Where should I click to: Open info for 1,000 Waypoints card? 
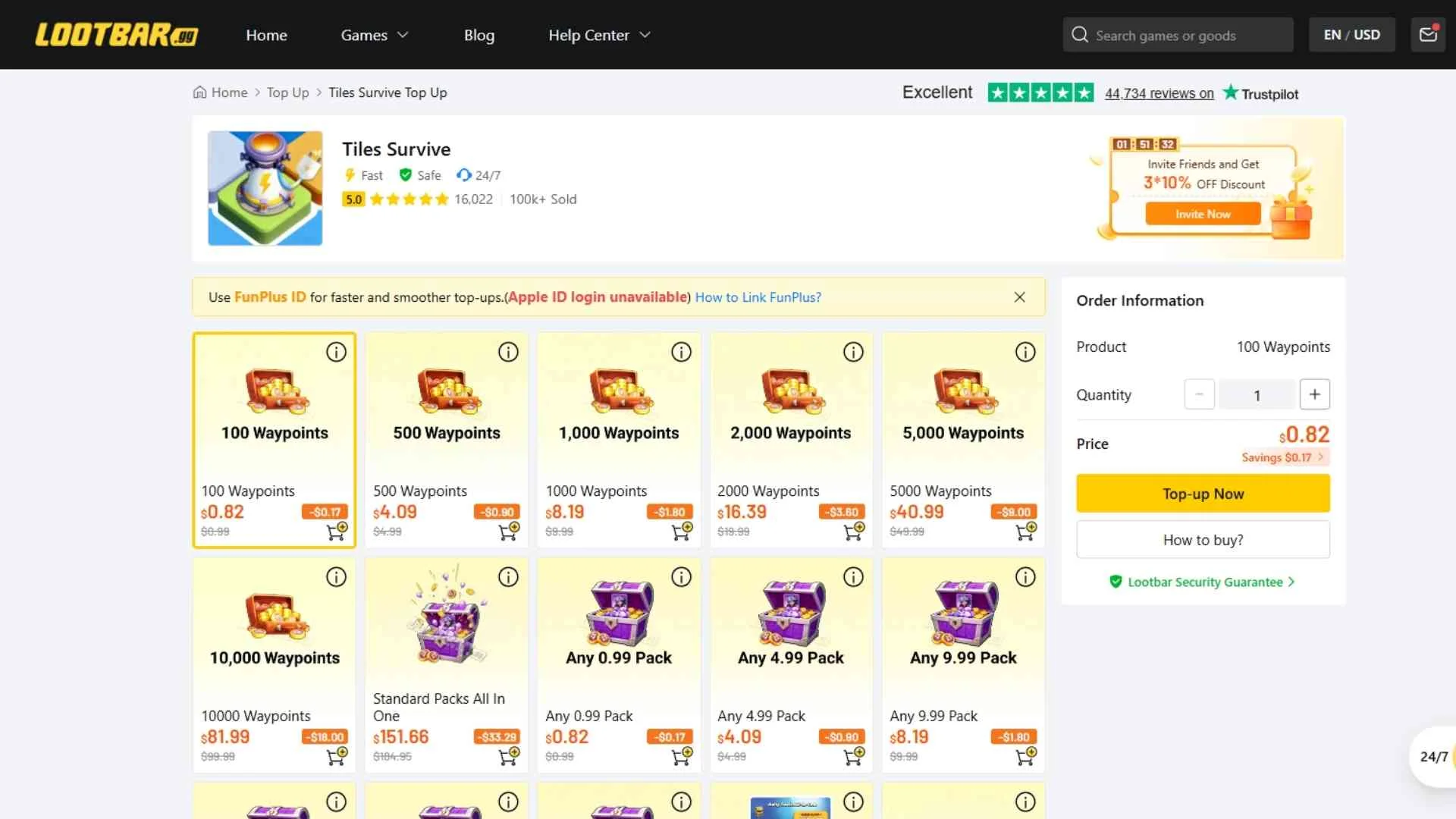681,352
